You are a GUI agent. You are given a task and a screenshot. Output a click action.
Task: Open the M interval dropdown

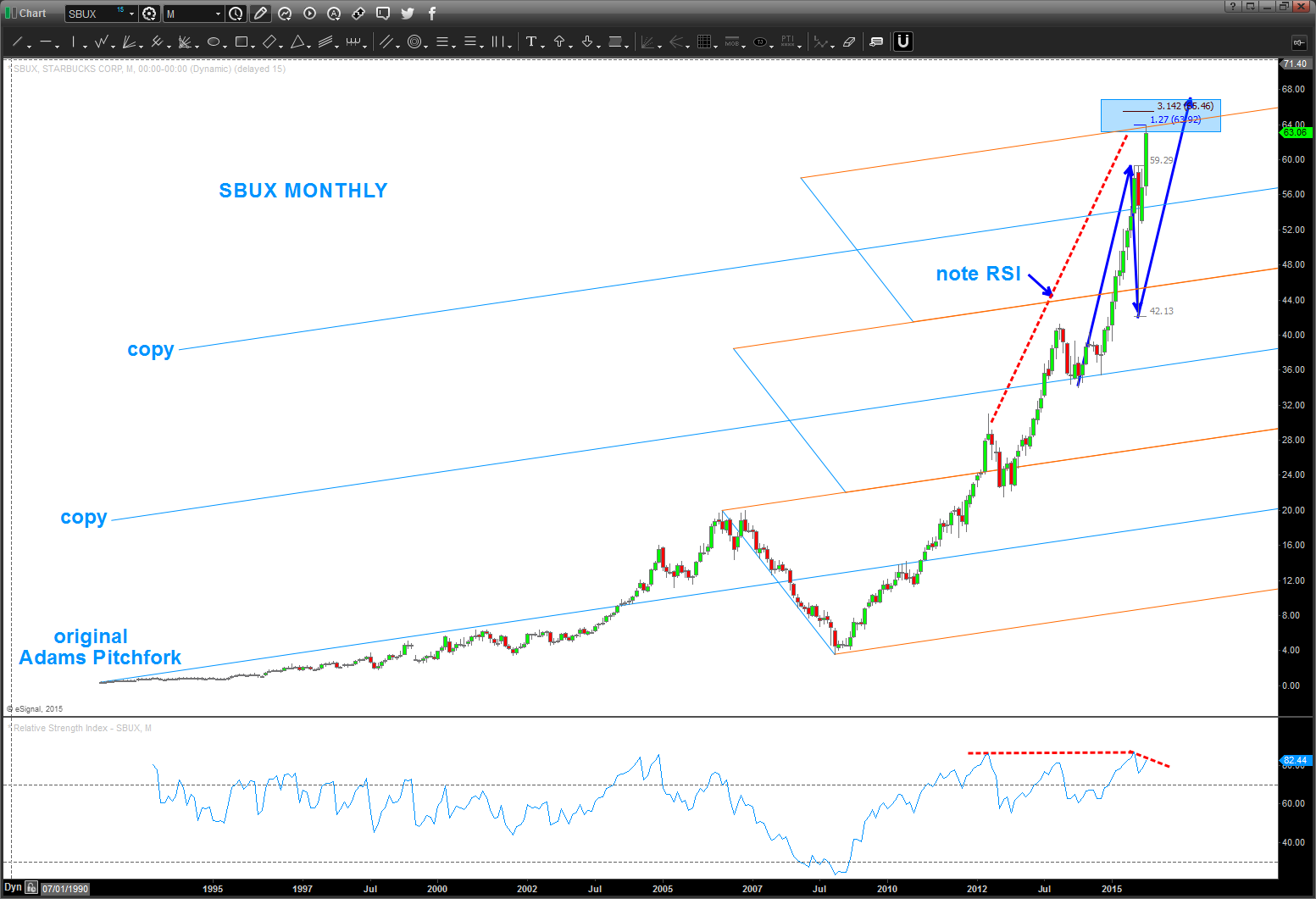218,14
